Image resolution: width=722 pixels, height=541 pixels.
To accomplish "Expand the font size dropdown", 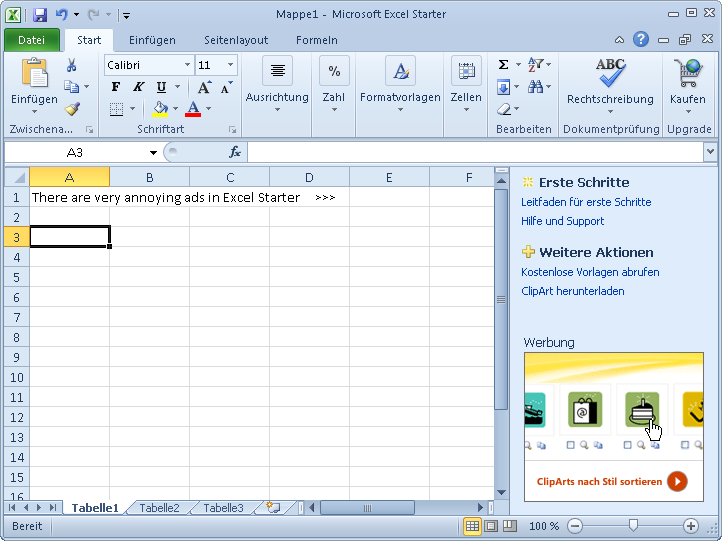I will pyautogui.click(x=231, y=65).
